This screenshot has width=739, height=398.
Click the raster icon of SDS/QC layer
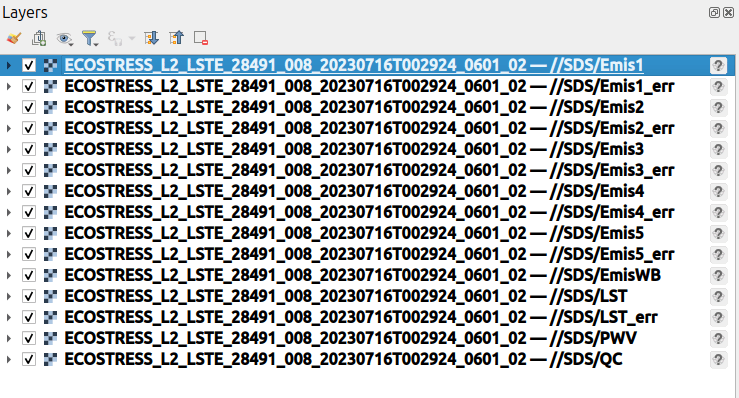click(x=50, y=359)
